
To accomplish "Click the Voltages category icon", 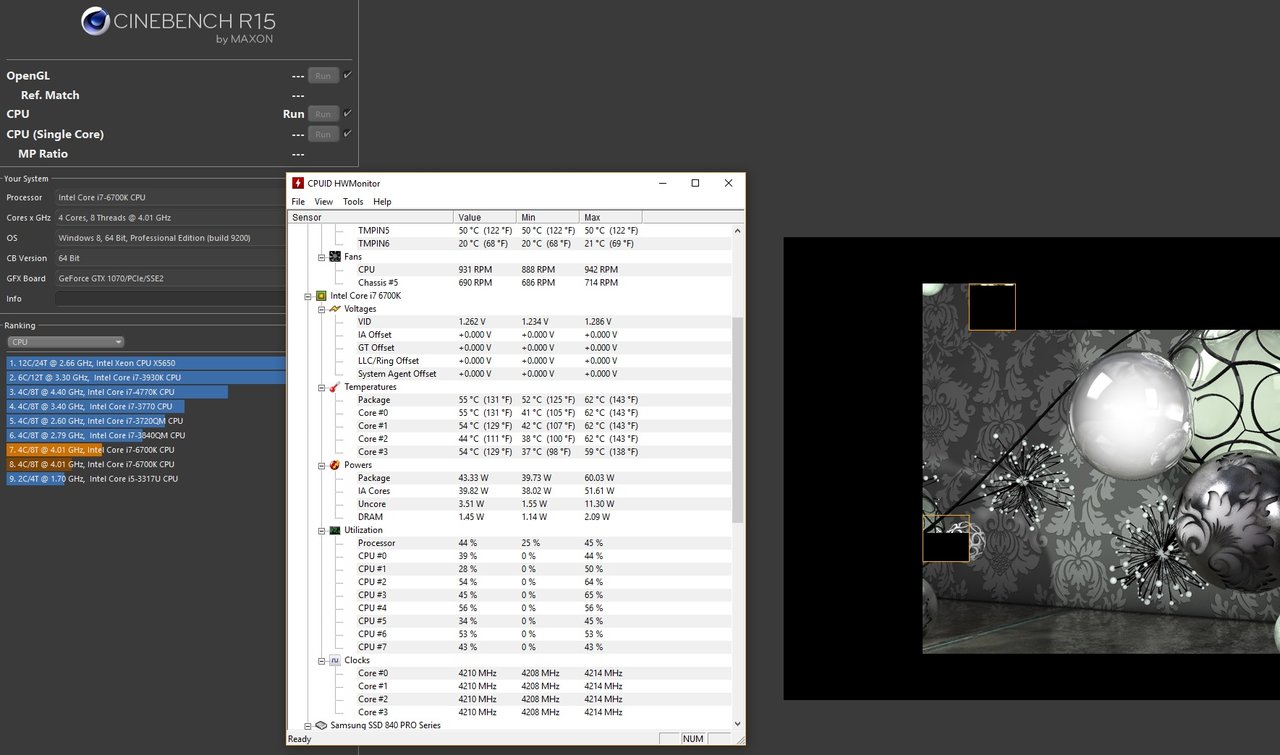I will coord(335,309).
